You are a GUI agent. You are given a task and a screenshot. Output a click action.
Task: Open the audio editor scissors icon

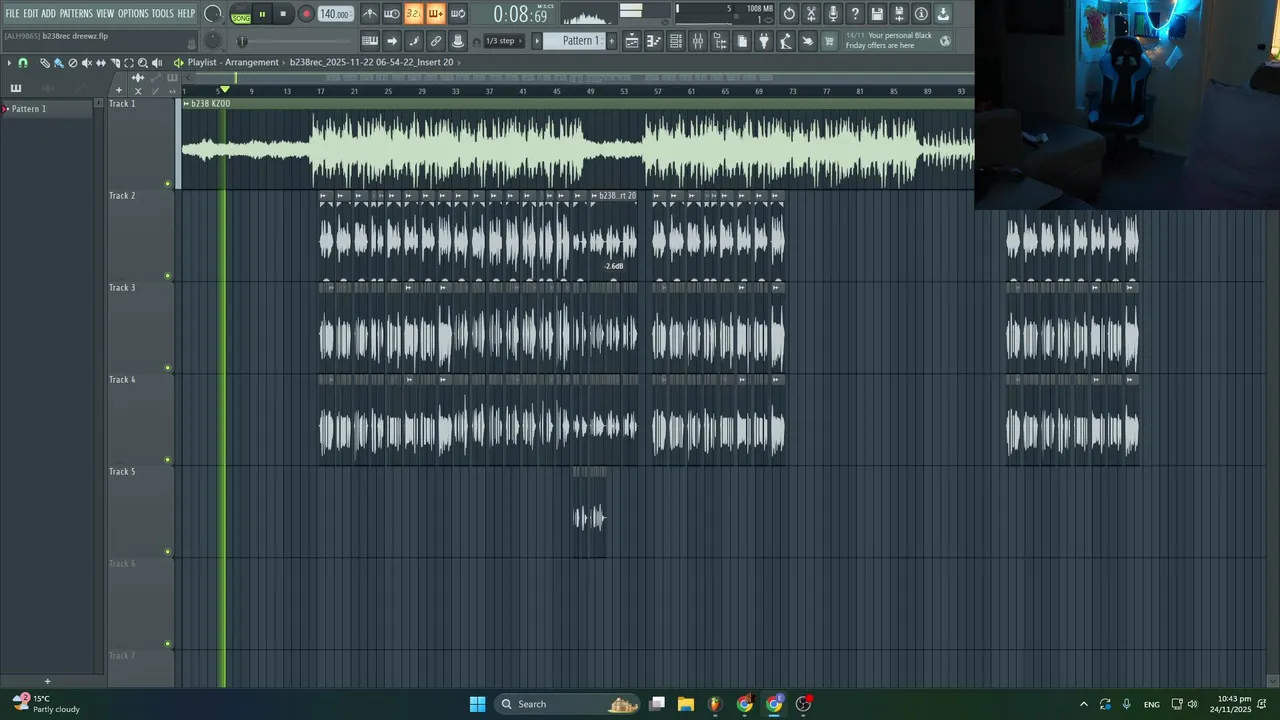pos(811,14)
